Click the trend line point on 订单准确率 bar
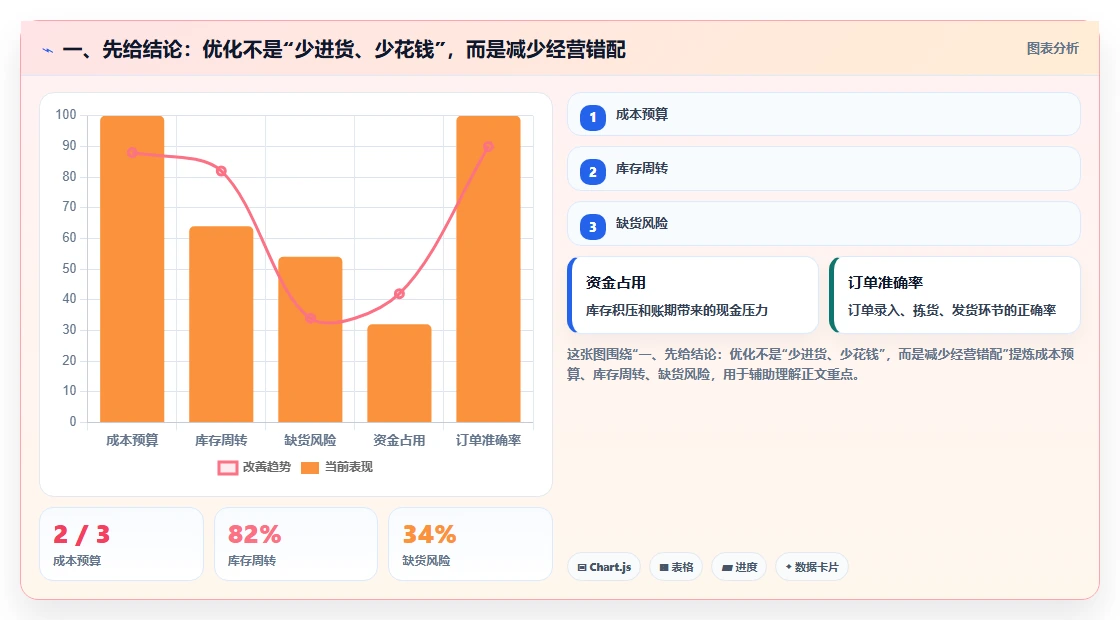 point(489,146)
